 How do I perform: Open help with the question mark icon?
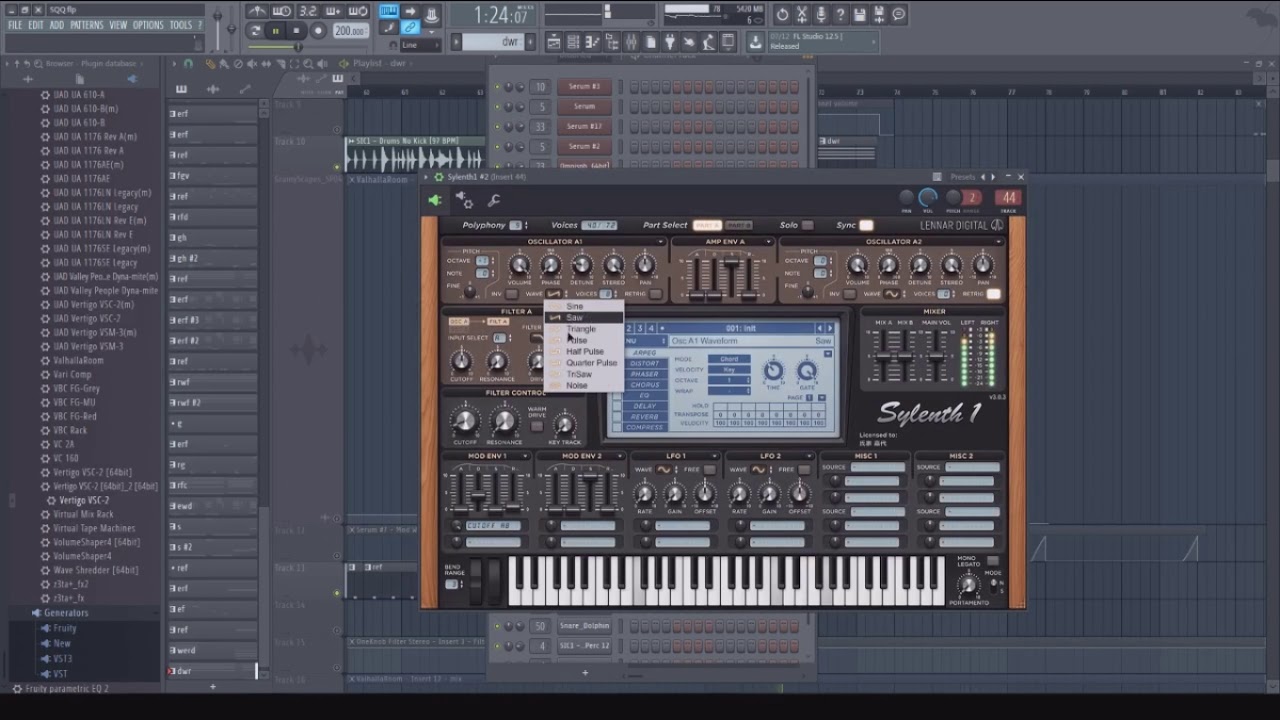pyautogui.click(x=841, y=14)
